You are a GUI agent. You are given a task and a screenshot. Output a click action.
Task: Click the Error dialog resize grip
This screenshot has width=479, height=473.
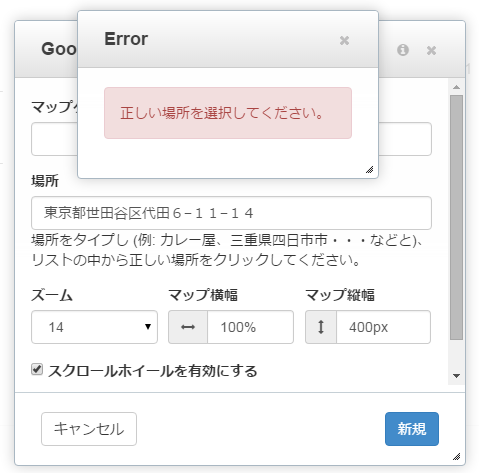[x=369, y=170]
